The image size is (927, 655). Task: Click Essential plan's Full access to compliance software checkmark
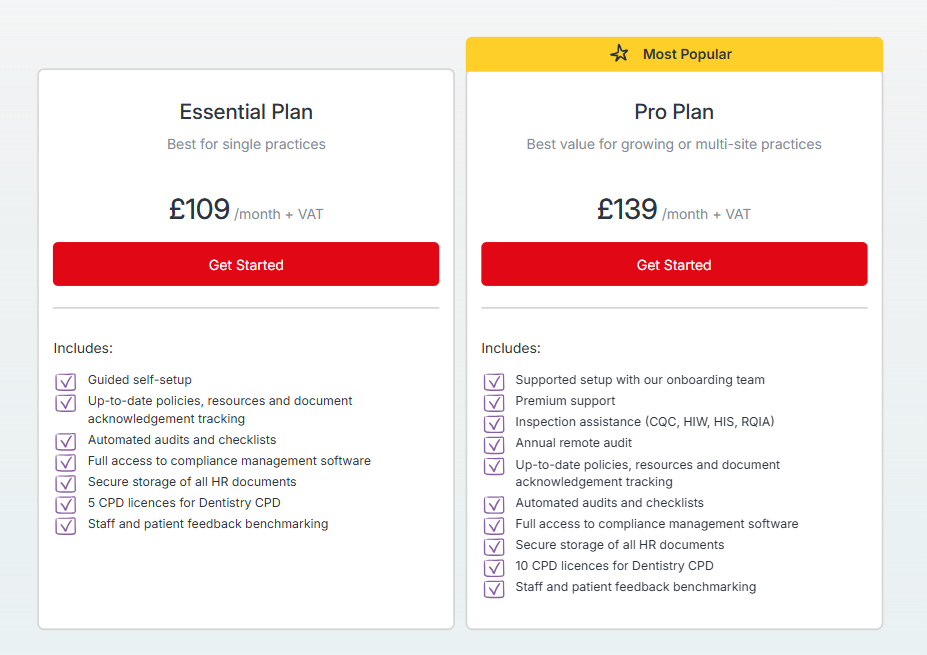[x=66, y=462]
